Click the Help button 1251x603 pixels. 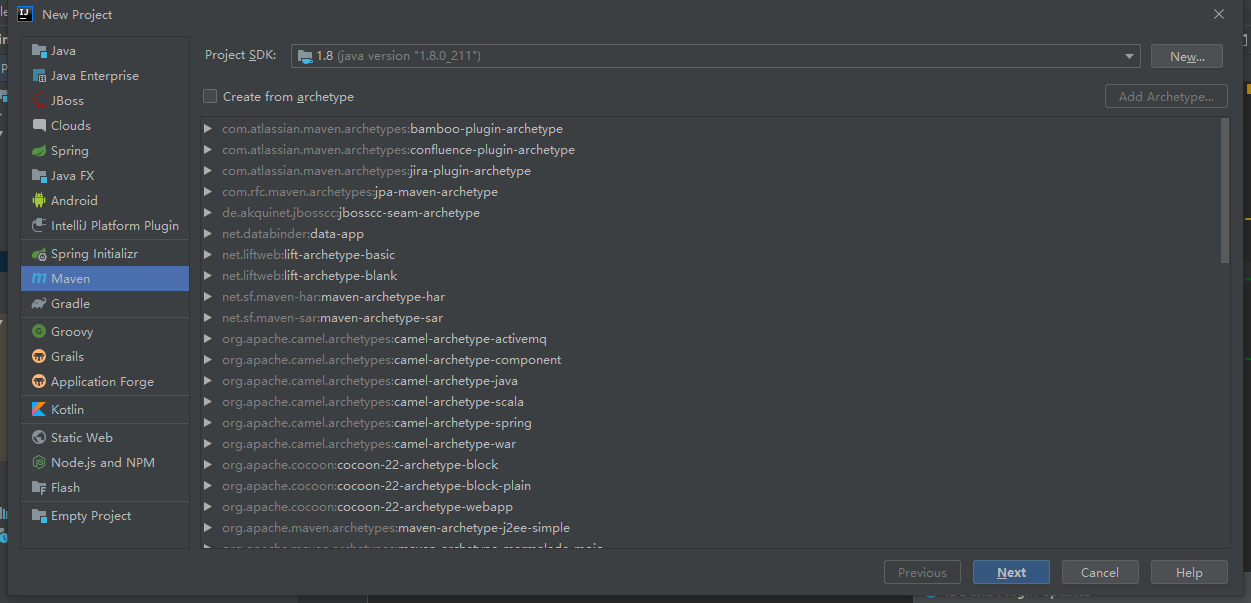tap(1189, 573)
